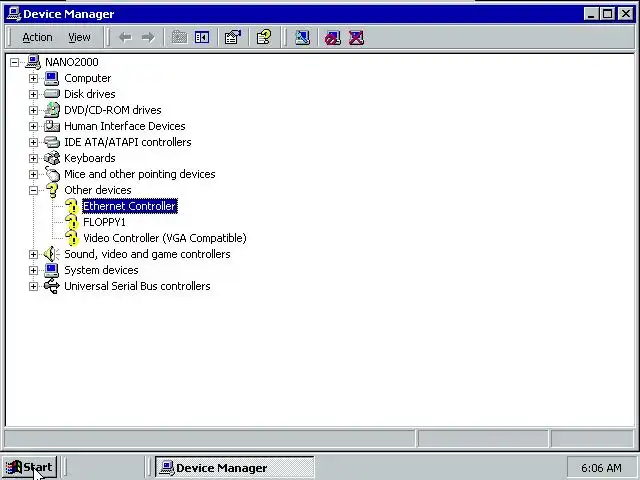The image size is (640, 480).
Task: Expand the Human Interface Devices node
Action: coord(33,126)
